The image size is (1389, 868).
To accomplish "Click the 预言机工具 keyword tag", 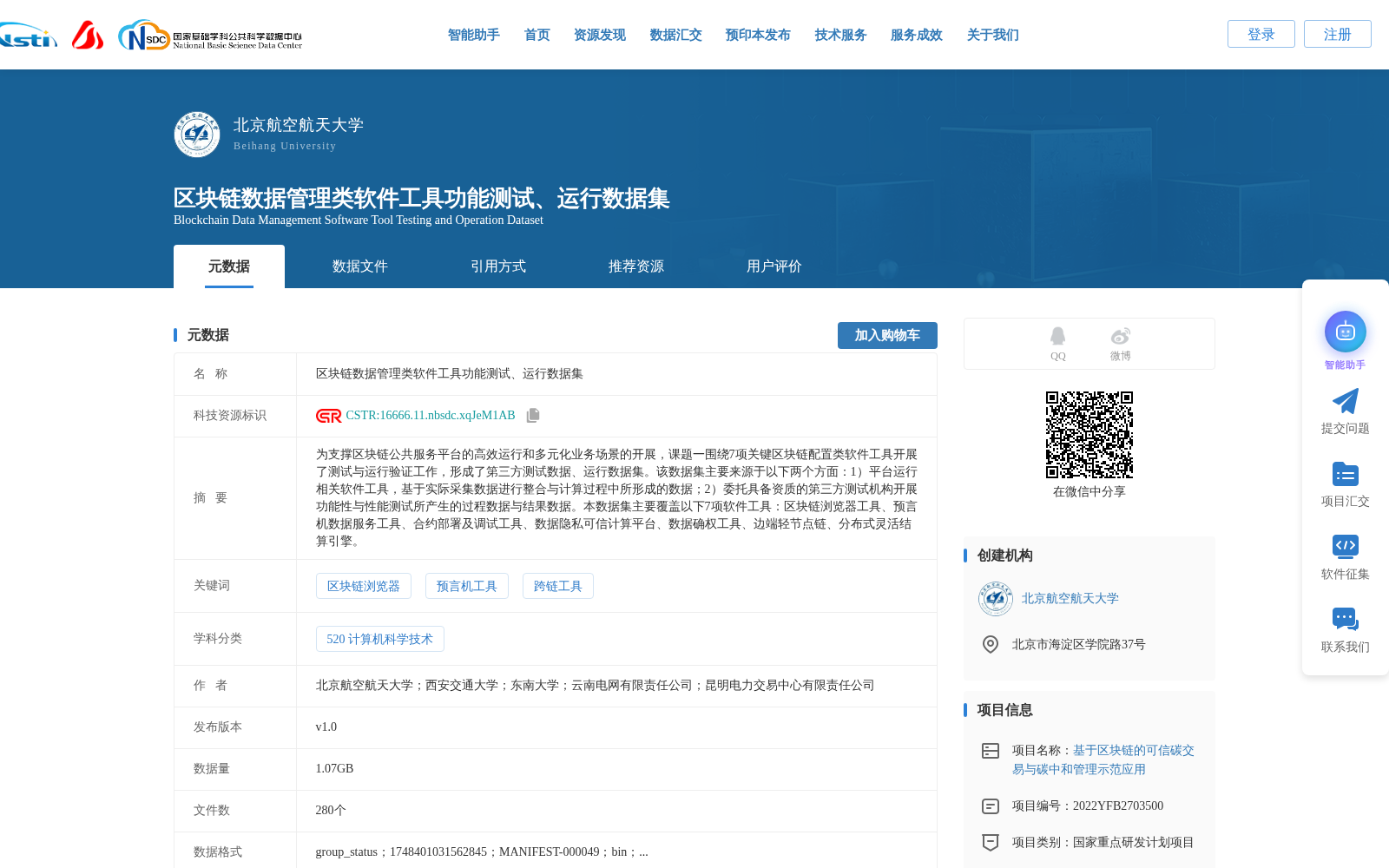I will tap(467, 586).
